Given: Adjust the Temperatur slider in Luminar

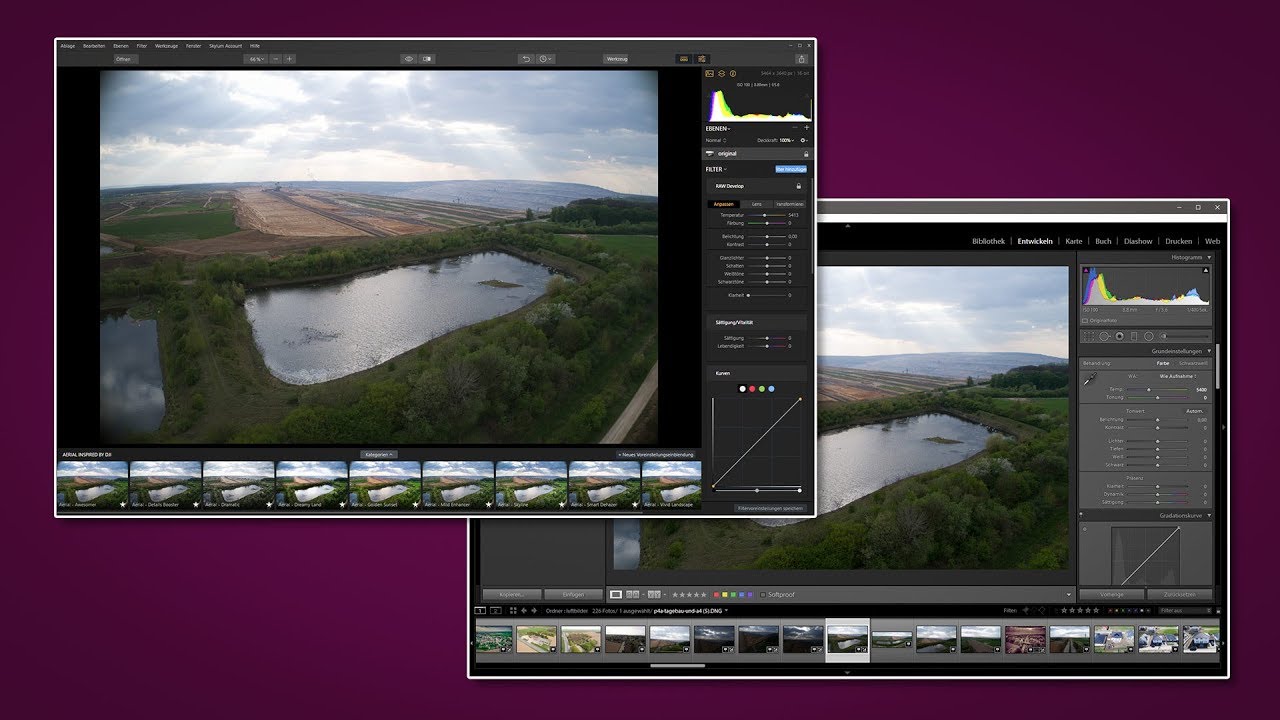Looking at the screenshot, I should (x=767, y=215).
